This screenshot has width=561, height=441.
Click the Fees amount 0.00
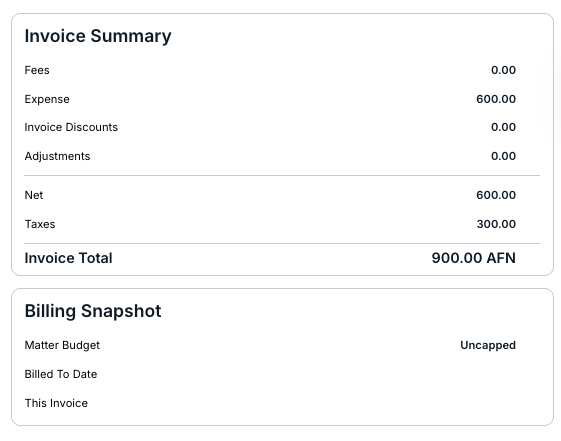point(503,70)
